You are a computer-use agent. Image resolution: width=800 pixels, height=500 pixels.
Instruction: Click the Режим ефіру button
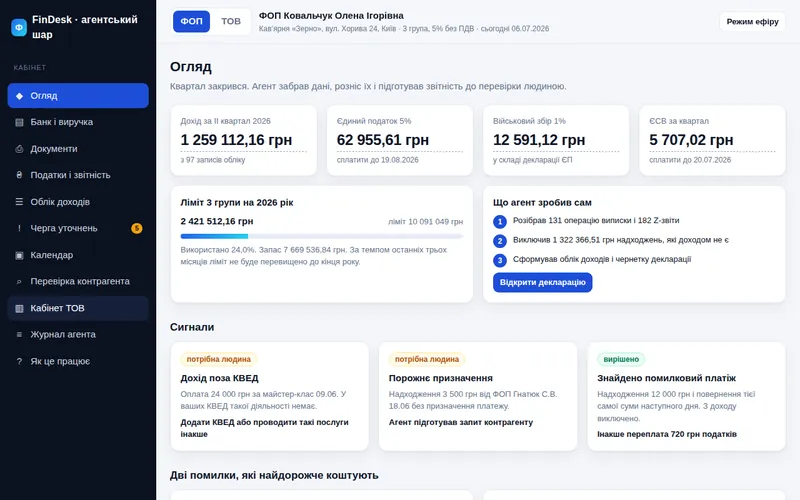coord(752,21)
